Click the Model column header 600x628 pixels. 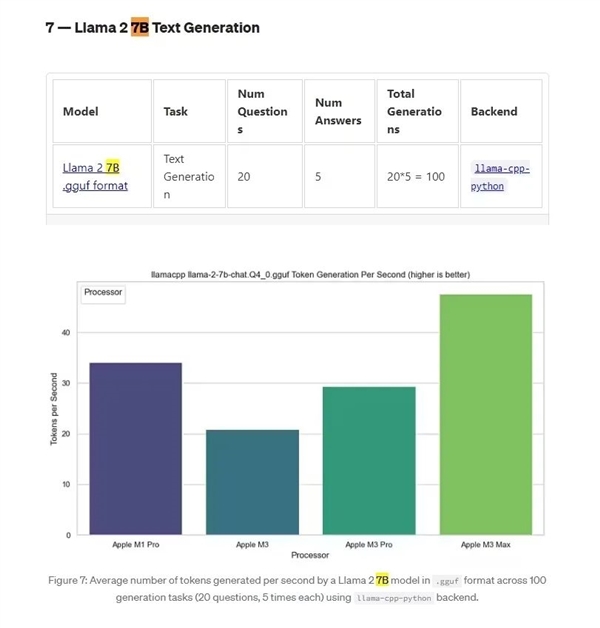pyautogui.click(x=102, y=111)
